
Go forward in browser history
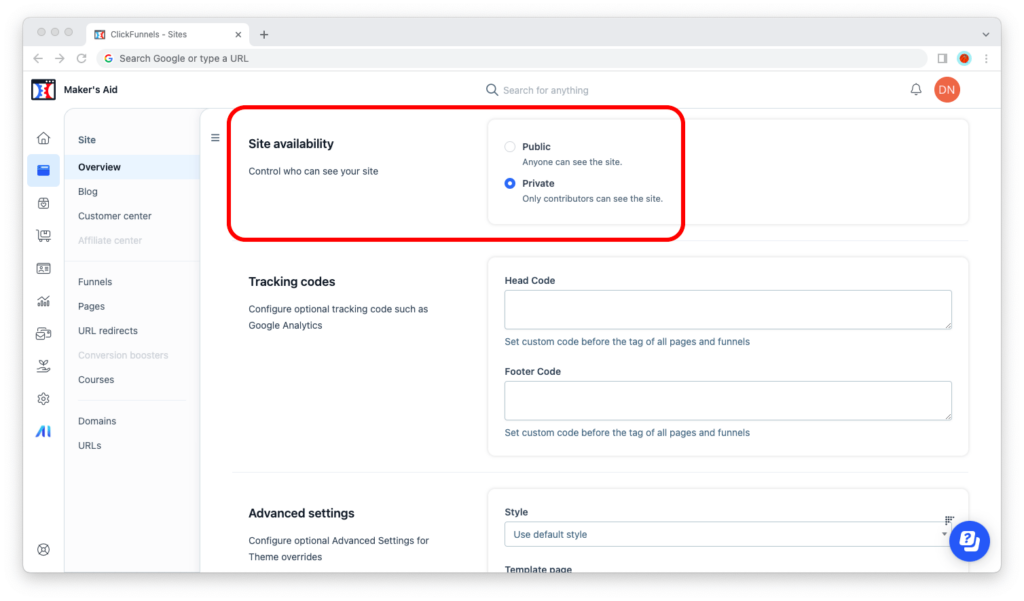coord(59,58)
